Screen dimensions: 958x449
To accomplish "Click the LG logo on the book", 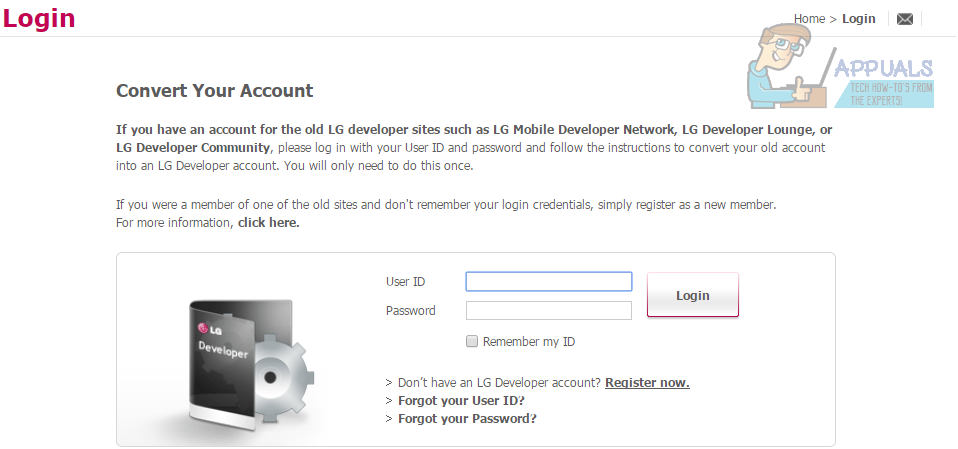I will tap(210, 327).
